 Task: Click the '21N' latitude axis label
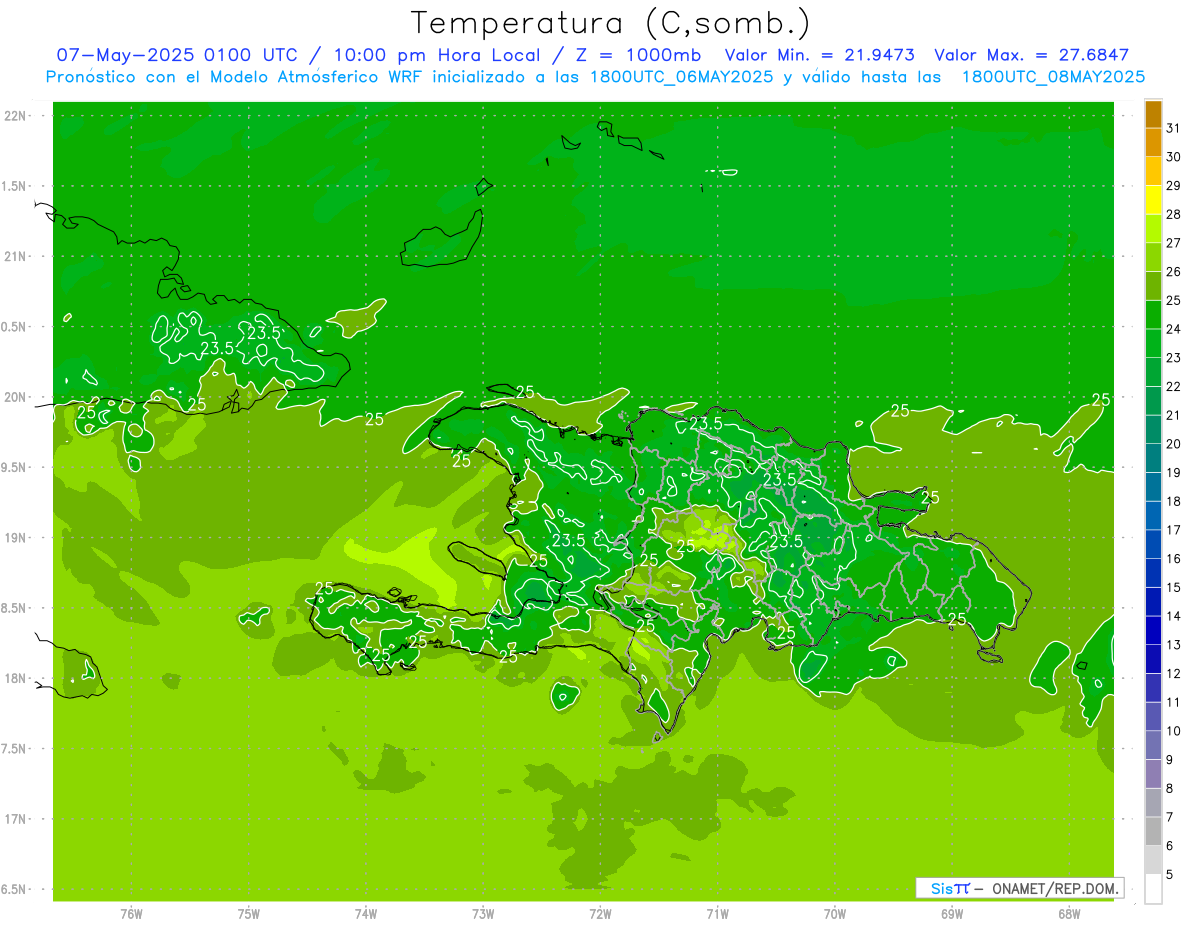[16, 257]
